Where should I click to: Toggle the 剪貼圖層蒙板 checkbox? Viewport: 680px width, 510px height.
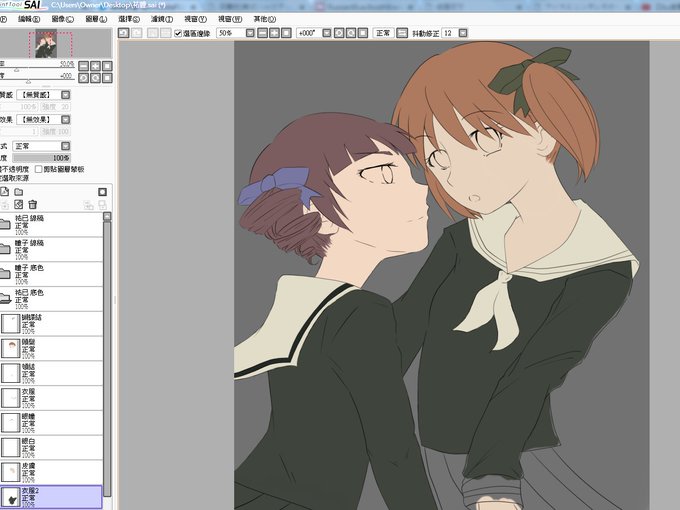point(39,169)
